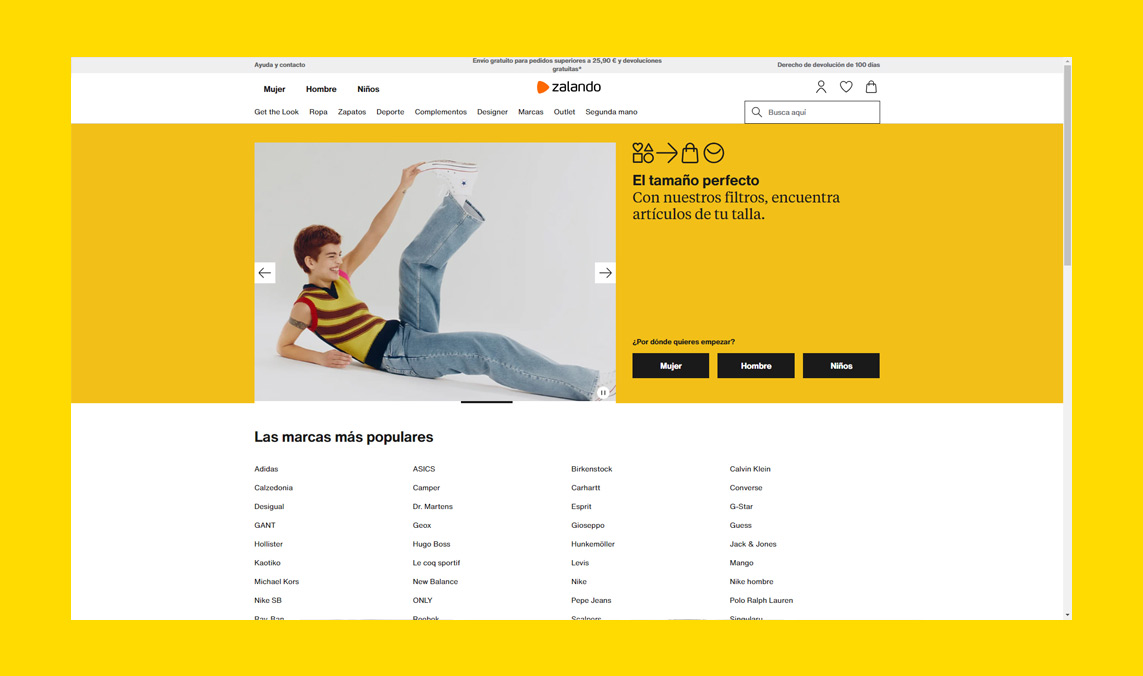
Task: Open Adidas brand link
Action: [x=266, y=469]
